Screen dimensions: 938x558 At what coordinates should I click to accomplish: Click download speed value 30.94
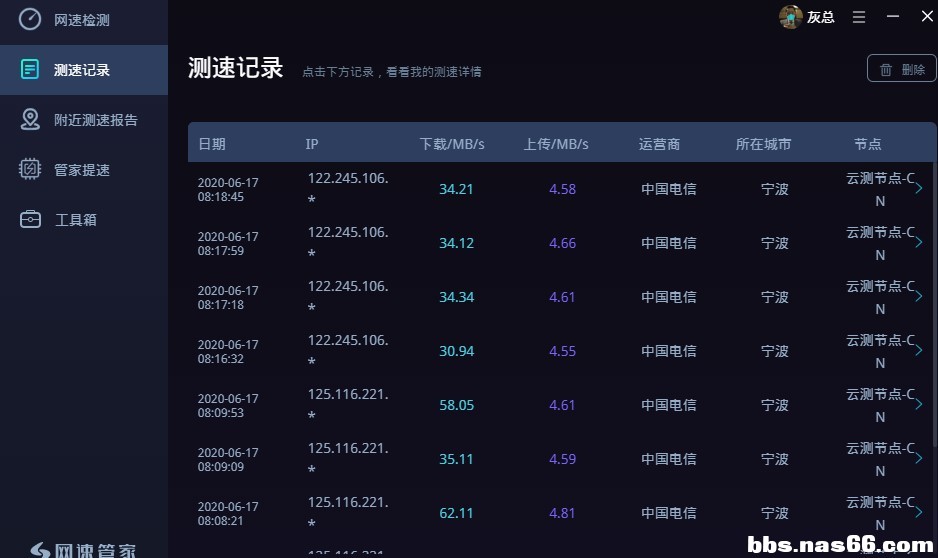[456, 351]
